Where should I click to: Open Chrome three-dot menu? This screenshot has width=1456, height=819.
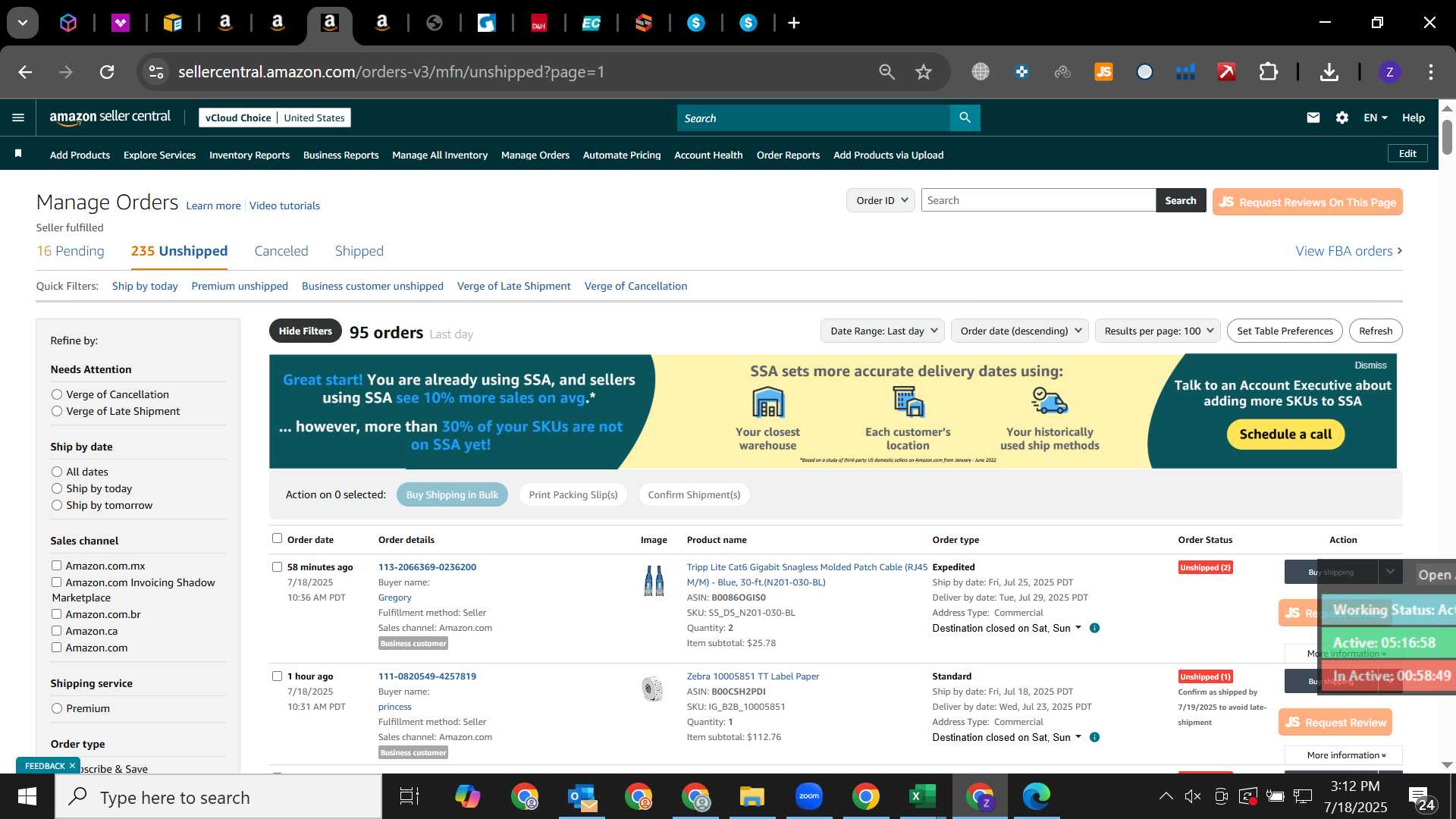pyautogui.click(x=1431, y=72)
